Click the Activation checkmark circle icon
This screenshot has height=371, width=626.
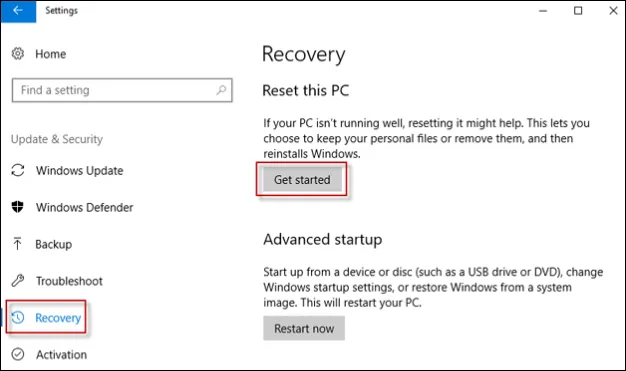pyautogui.click(x=18, y=354)
